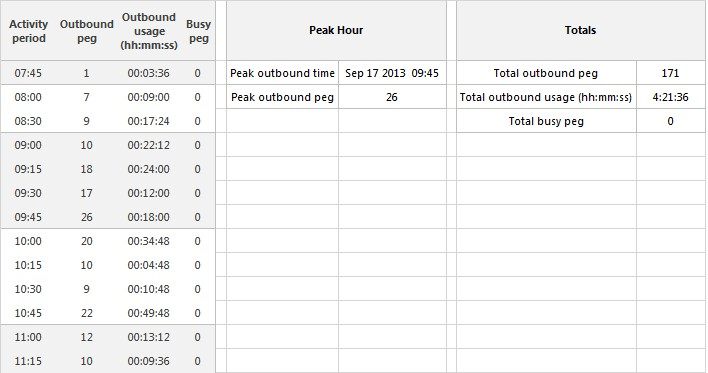This screenshot has height=373, width=708.
Task: Select the 09:45 activity period row
Action: 108,217
